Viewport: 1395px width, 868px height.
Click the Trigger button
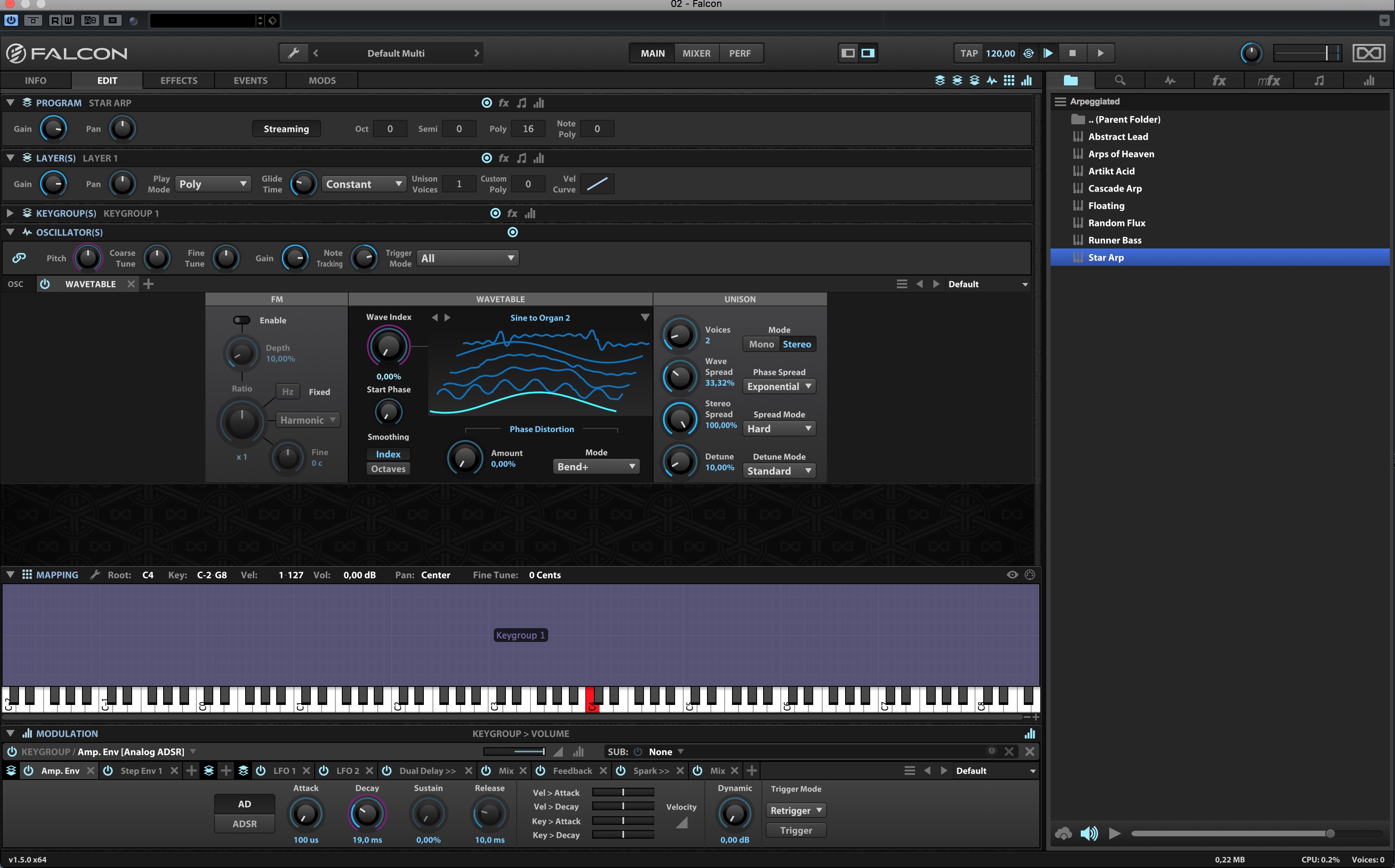796,830
